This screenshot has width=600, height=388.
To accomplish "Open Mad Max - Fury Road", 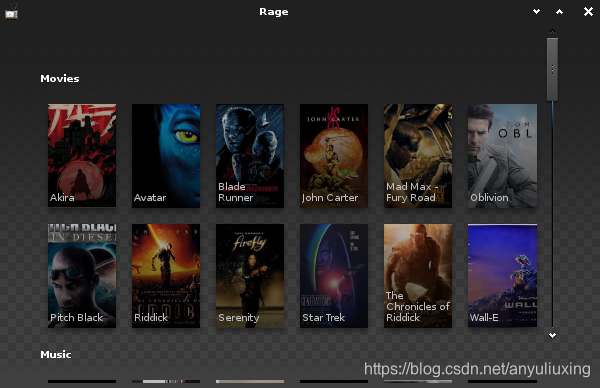I will tap(418, 155).
